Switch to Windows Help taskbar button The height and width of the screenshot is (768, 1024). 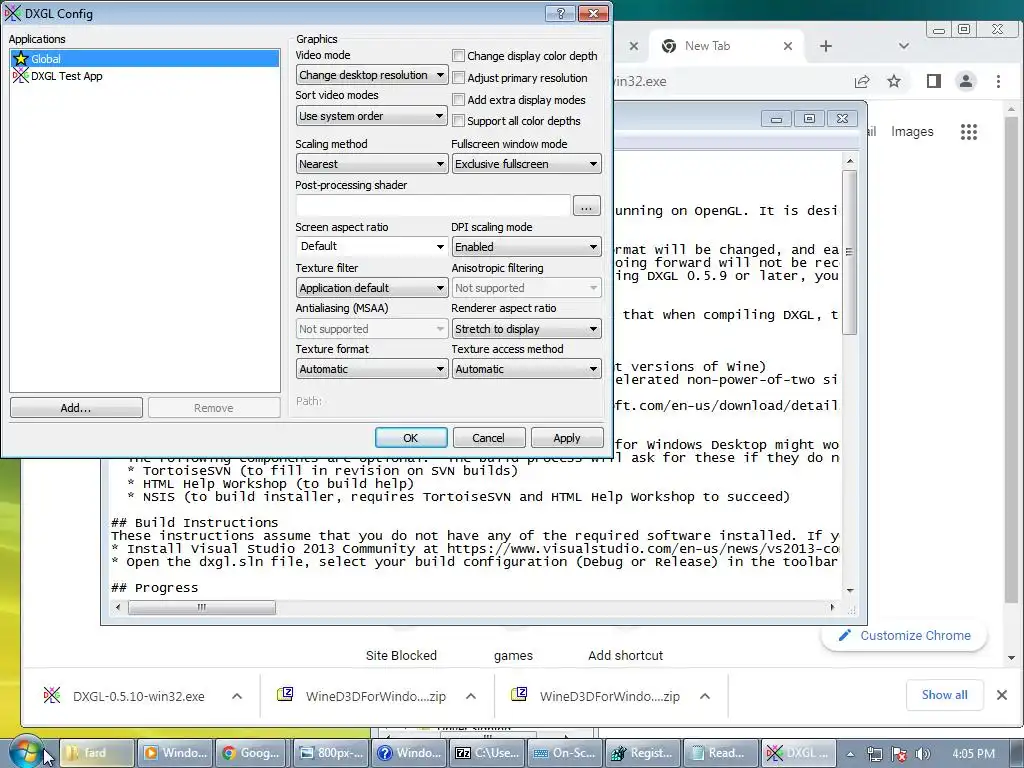[408, 753]
